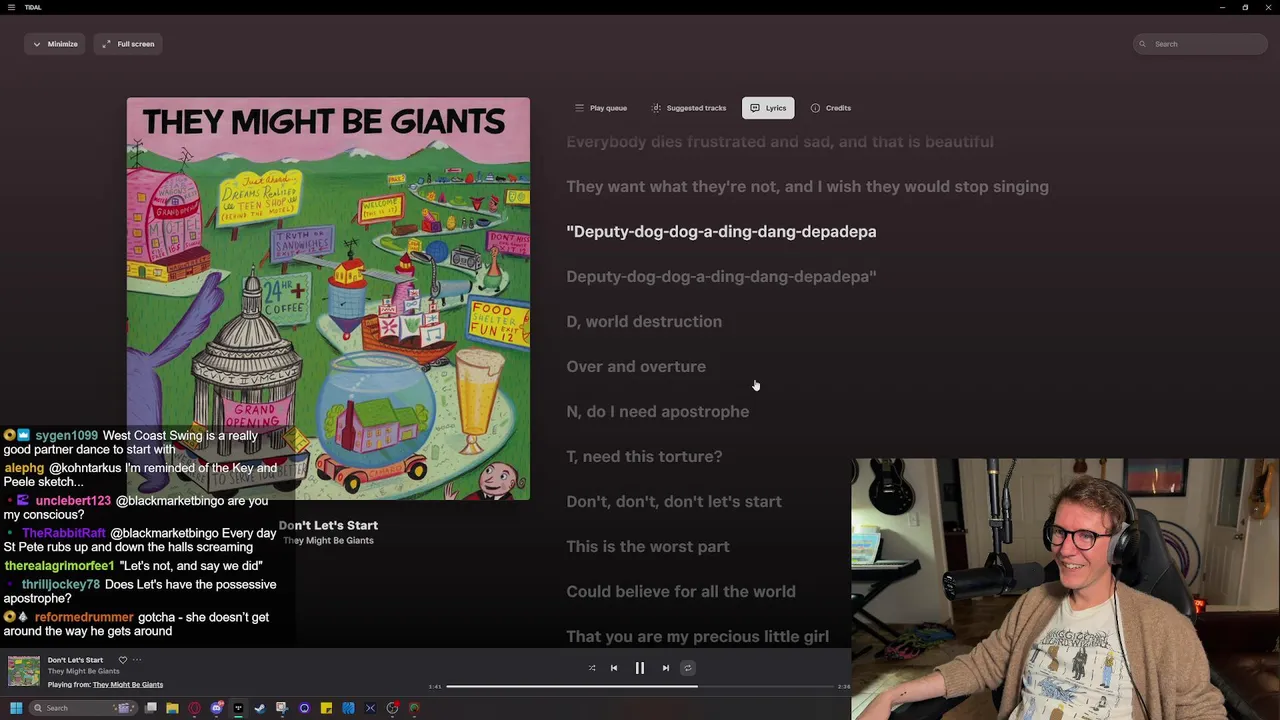Click artist They Might Be Giants in player bar
The width and height of the screenshot is (1280, 720).
pyautogui.click(x=83, y=672)
